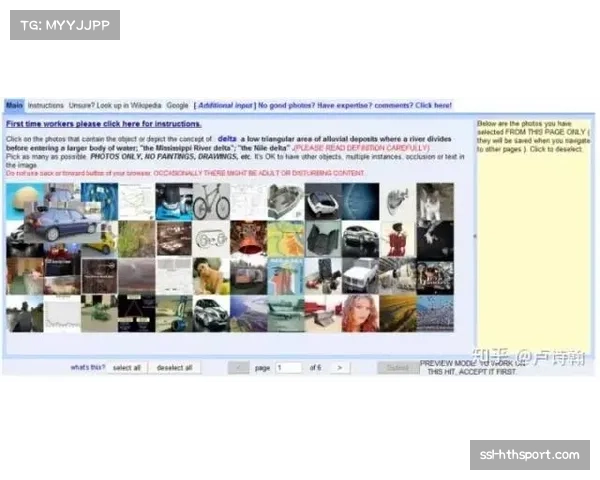Open the Google tab

click(x=177, y=105)
